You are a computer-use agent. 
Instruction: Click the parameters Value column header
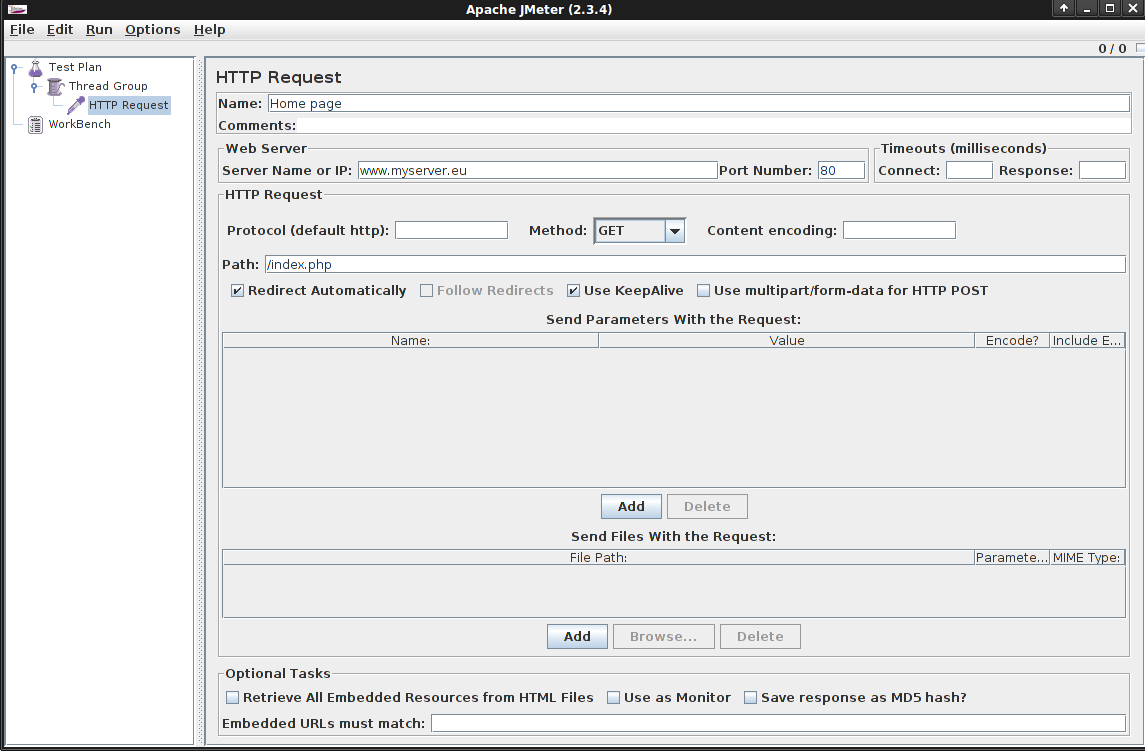[x=786, y=340]
